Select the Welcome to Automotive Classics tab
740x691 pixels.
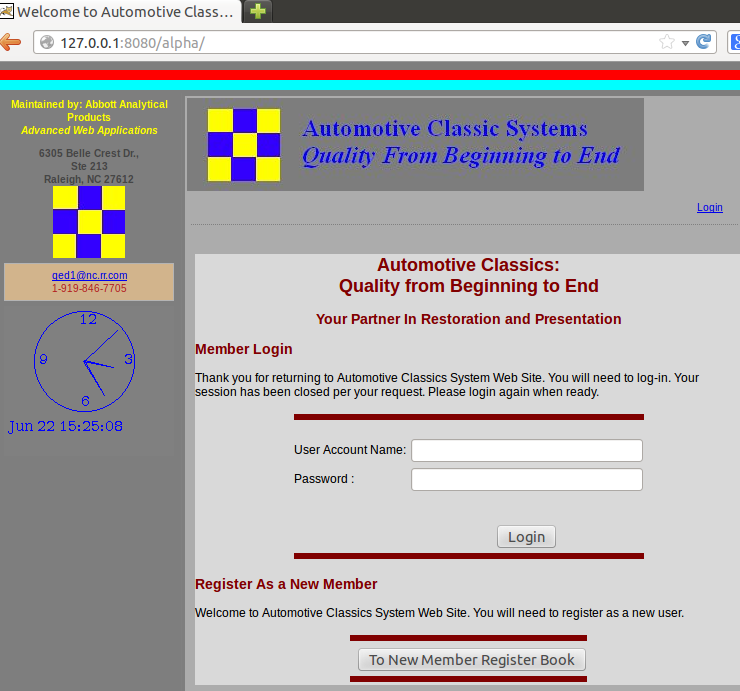coord(125,12)
